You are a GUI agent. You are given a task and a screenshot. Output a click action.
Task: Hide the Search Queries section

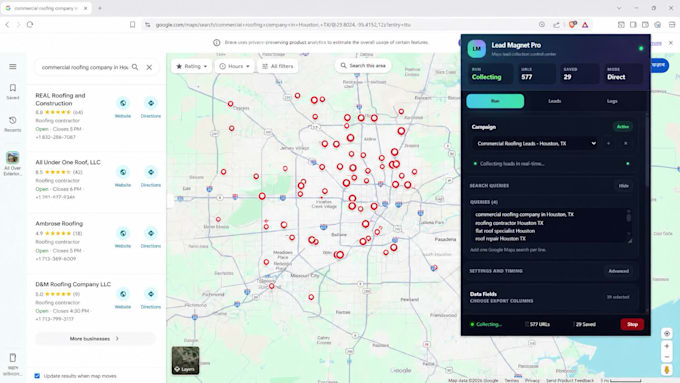click(623, 186)
